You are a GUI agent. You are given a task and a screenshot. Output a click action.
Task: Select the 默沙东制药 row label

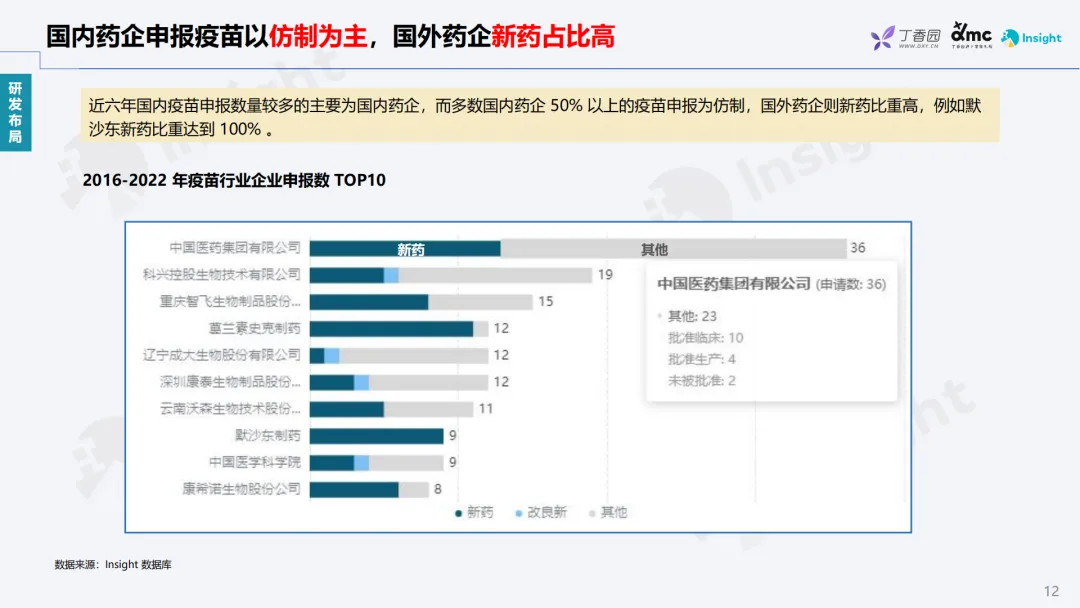coord(268,435)
